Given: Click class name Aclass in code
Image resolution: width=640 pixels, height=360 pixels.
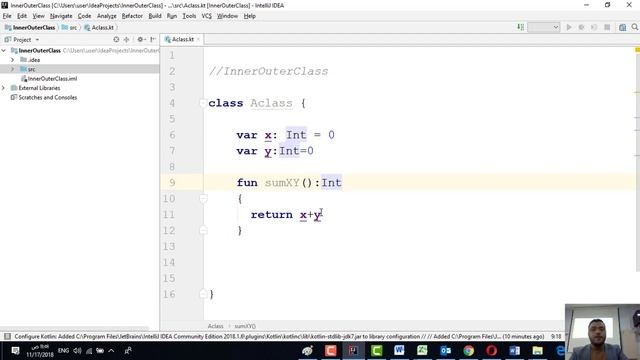Looking at the screenshot, I should click(x=271, y=103).
